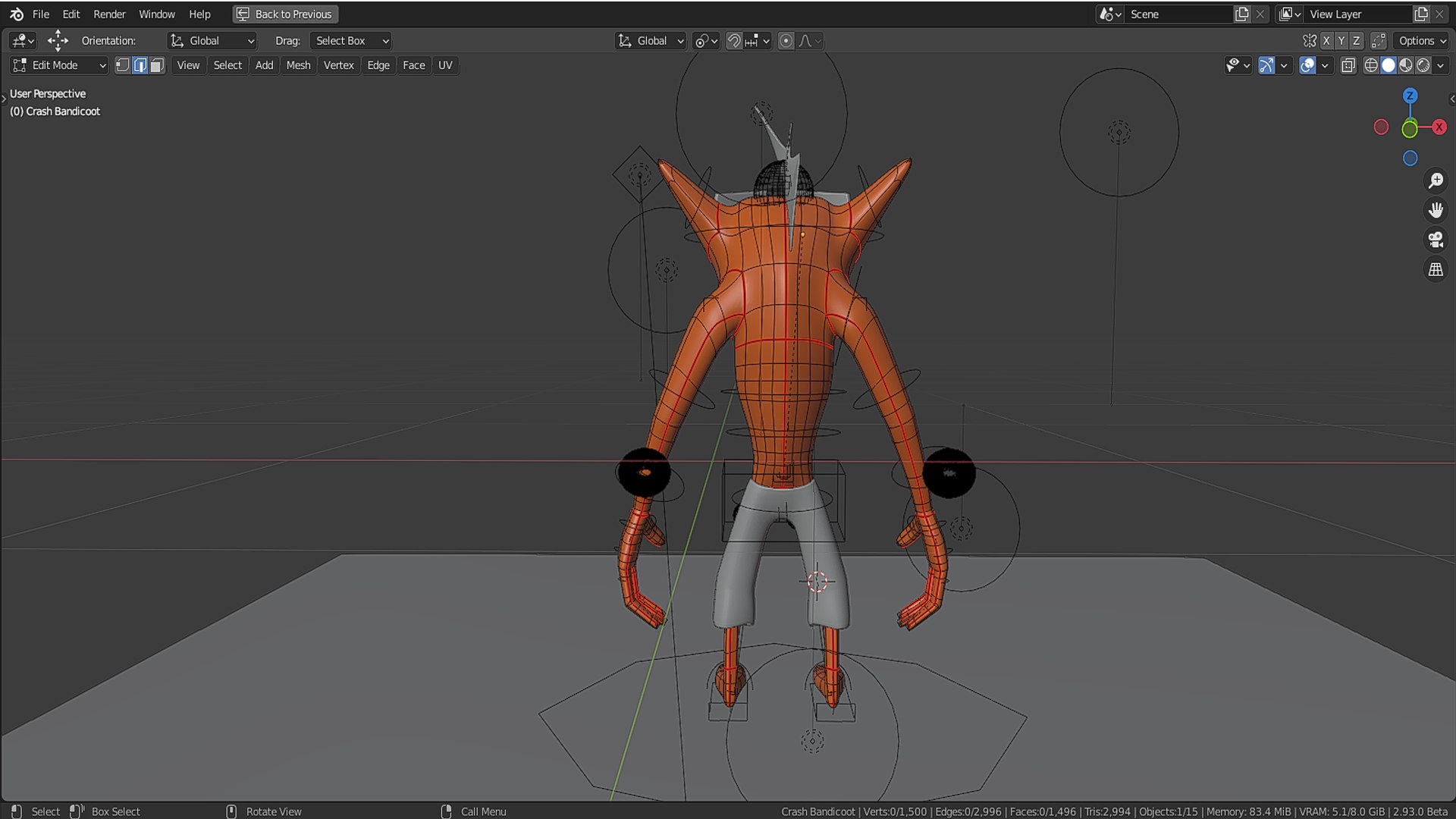This screenshot has height=819, width=1456.
Task: Open the Edit menu in top bar
Action: pyautogui.click(x=71, y=14)
